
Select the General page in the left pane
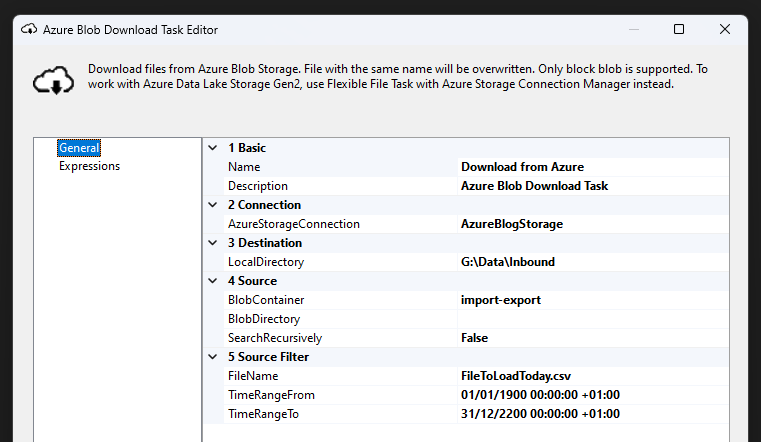point(79,148)
